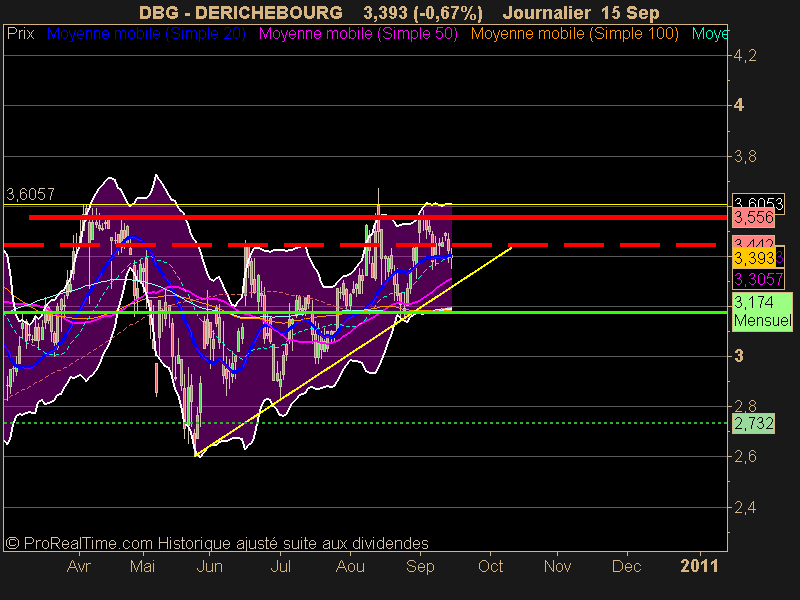Screen dimensions: 800x600
Task: Click the Jul month on the time axis
Action: point(280,566)
